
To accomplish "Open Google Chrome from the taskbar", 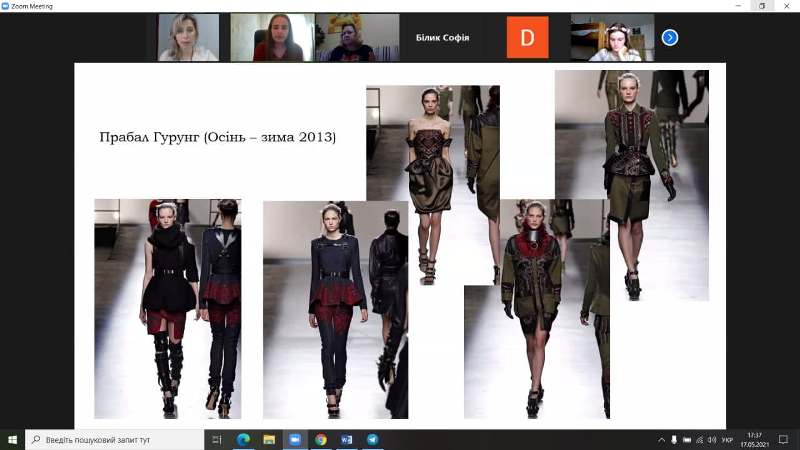I will tap(320, 439).
